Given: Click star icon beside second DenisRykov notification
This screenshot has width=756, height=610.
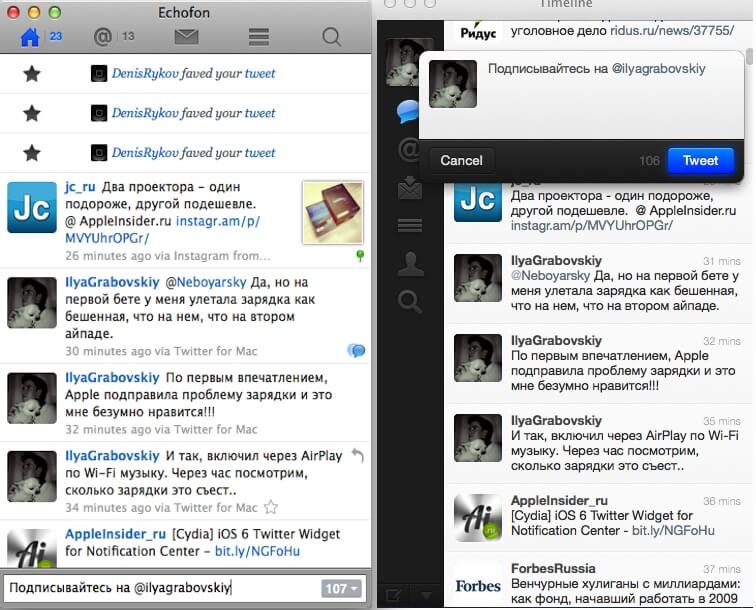Looking at the screenshot, I should point(32,113).
